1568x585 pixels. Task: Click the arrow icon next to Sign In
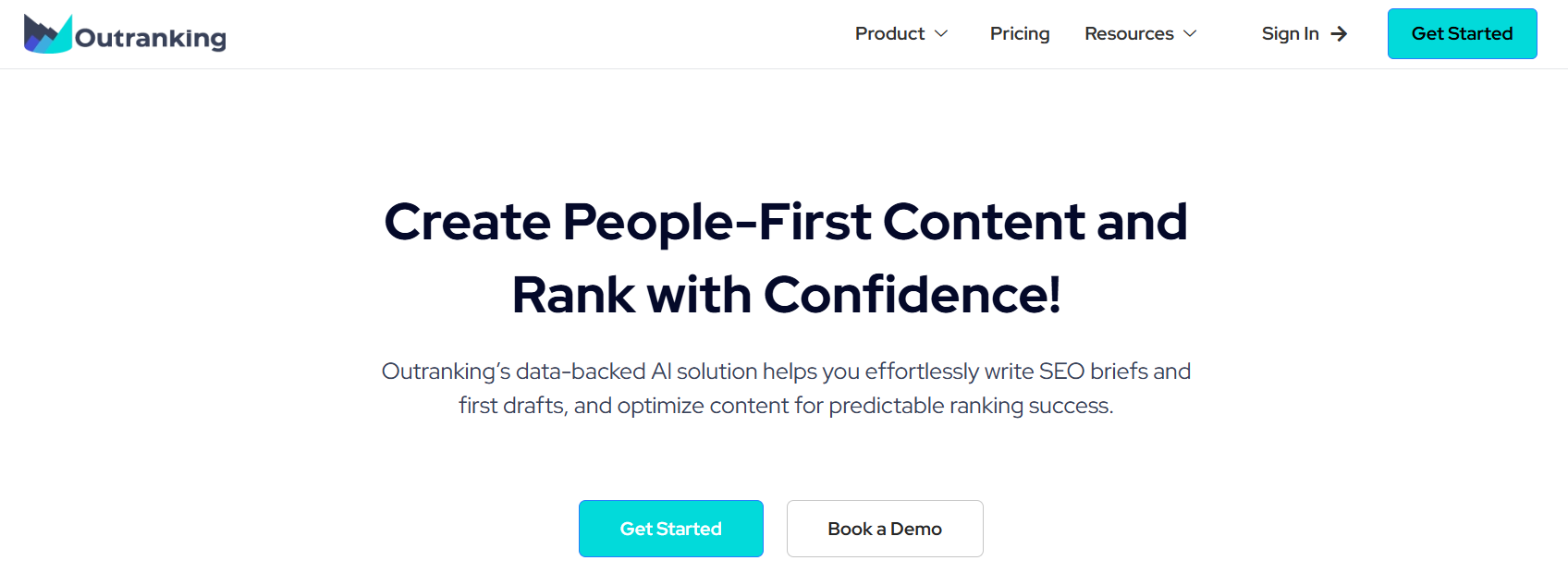(x=1339, y=34)
